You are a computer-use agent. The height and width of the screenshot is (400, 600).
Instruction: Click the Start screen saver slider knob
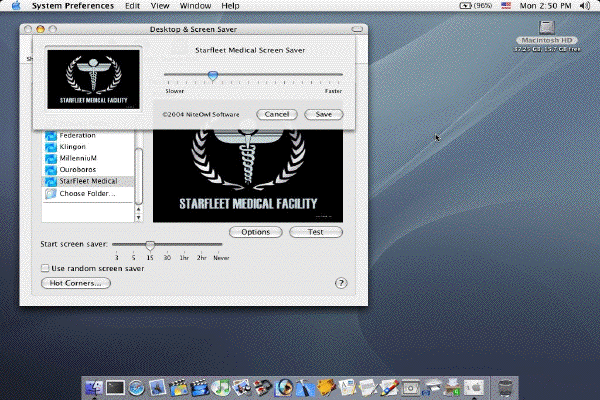point(150,245)
